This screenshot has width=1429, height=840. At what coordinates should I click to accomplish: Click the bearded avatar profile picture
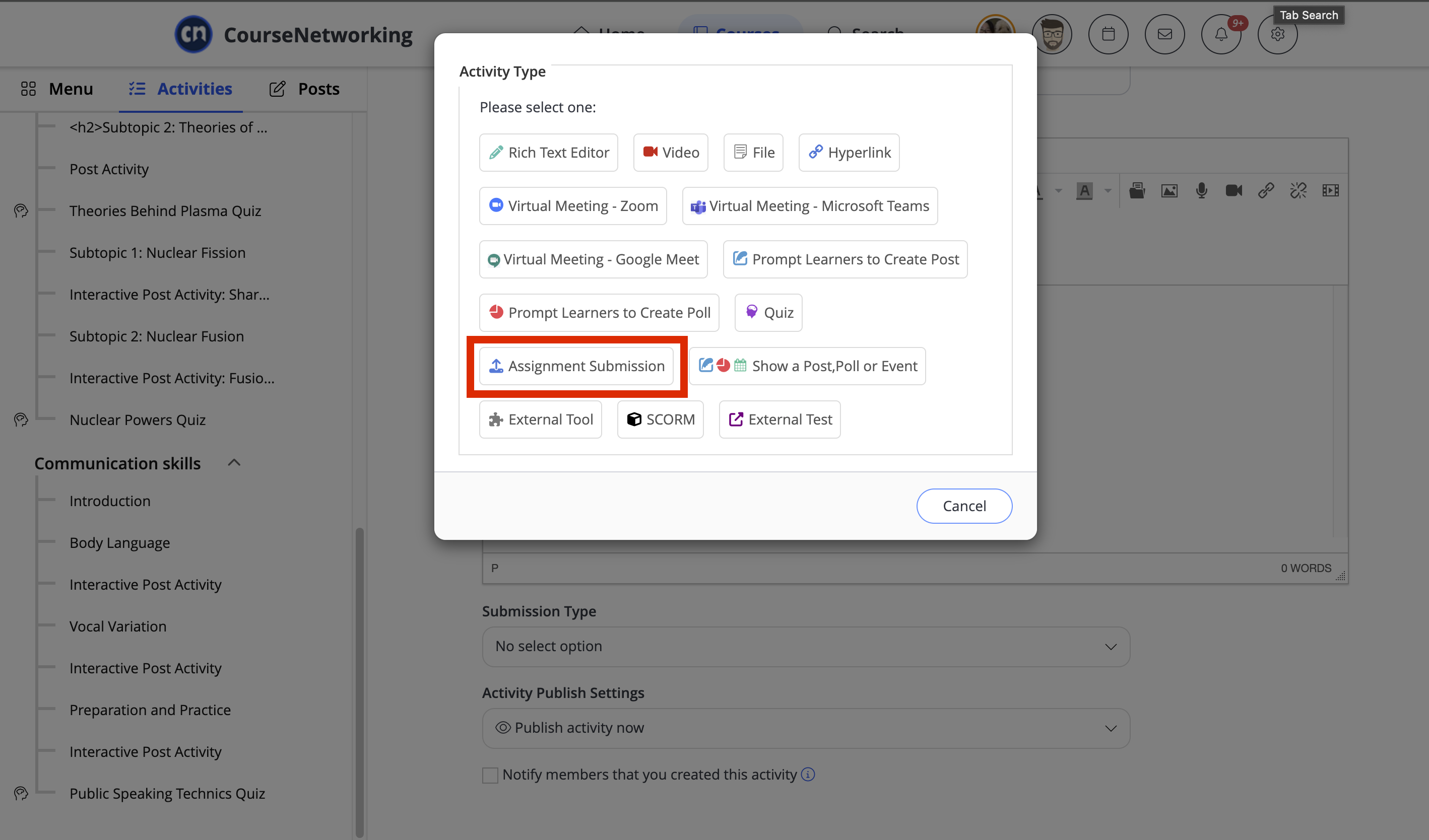pyautogui.click(x=1052, y=34)
